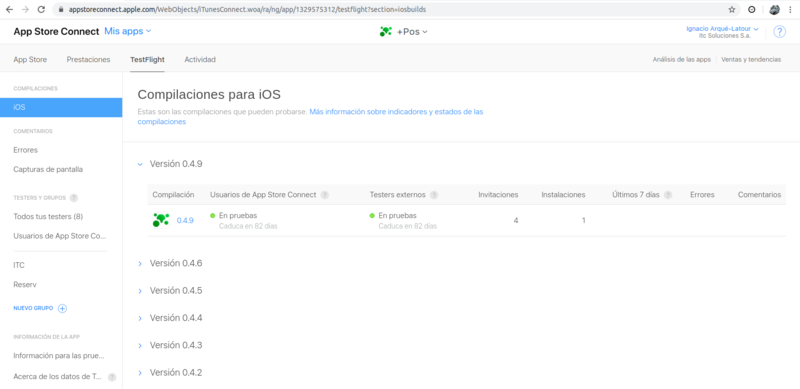This screenshot has width=800, height=389.
Task: Click the help icon beside Últimos 7 días
Action: [668, 195]
